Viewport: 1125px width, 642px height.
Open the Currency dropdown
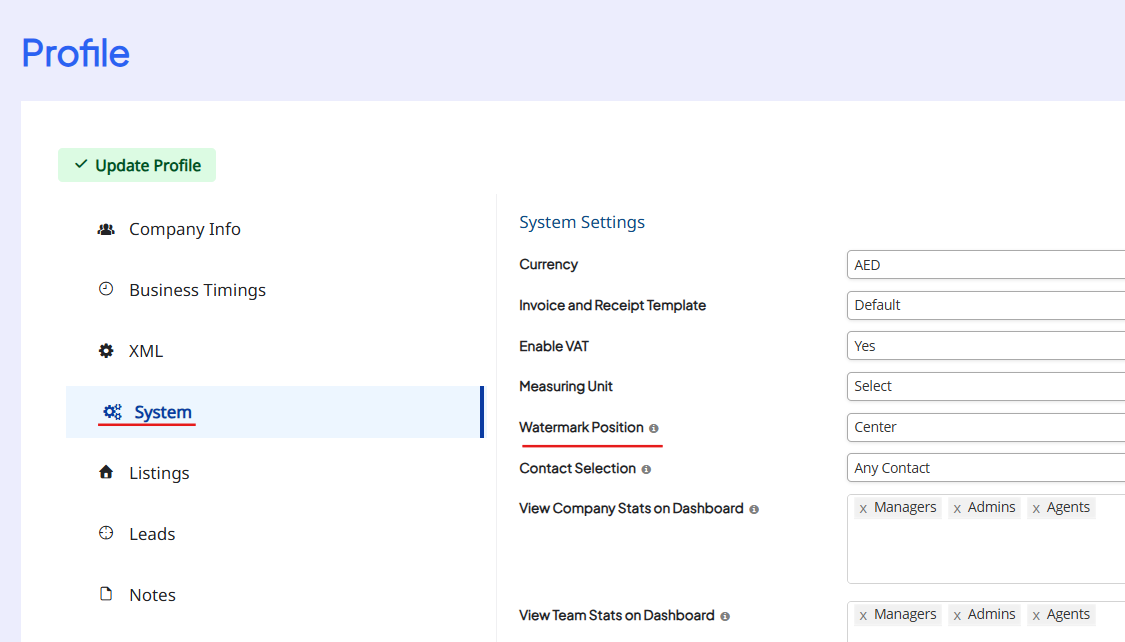click(985, 265)
